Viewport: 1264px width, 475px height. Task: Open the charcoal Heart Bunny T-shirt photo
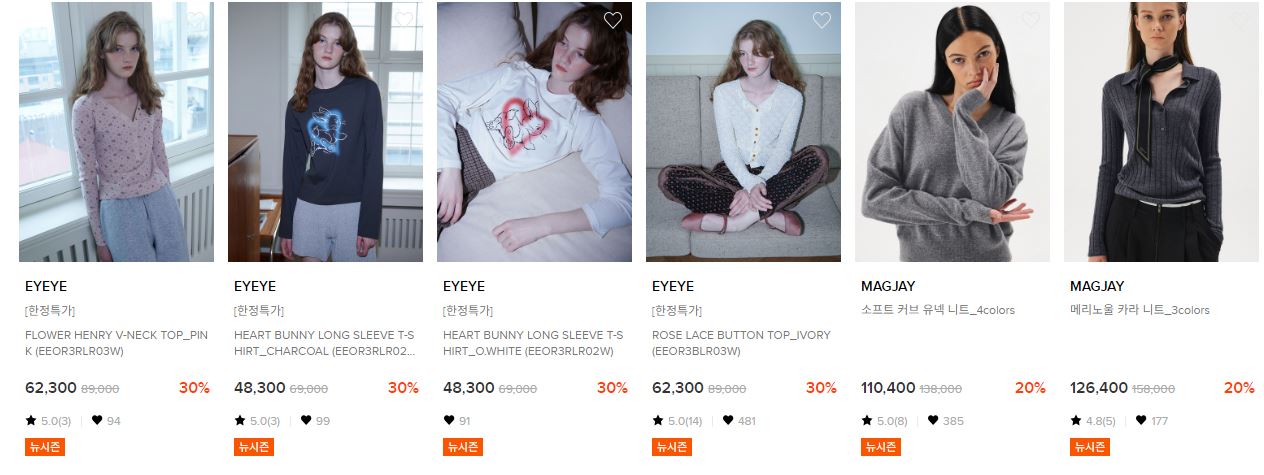[x=325, y=132]
